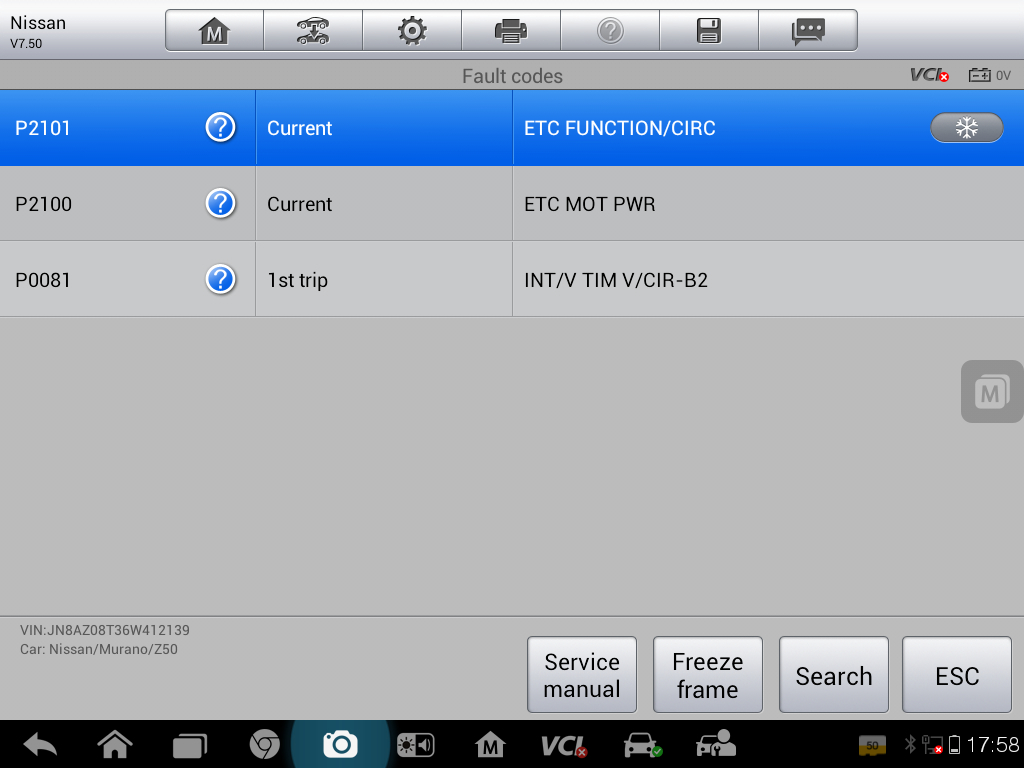This screenshot has height=768, width=1024.
Task: Open settings gear in top toolbar
Action: 412,31
